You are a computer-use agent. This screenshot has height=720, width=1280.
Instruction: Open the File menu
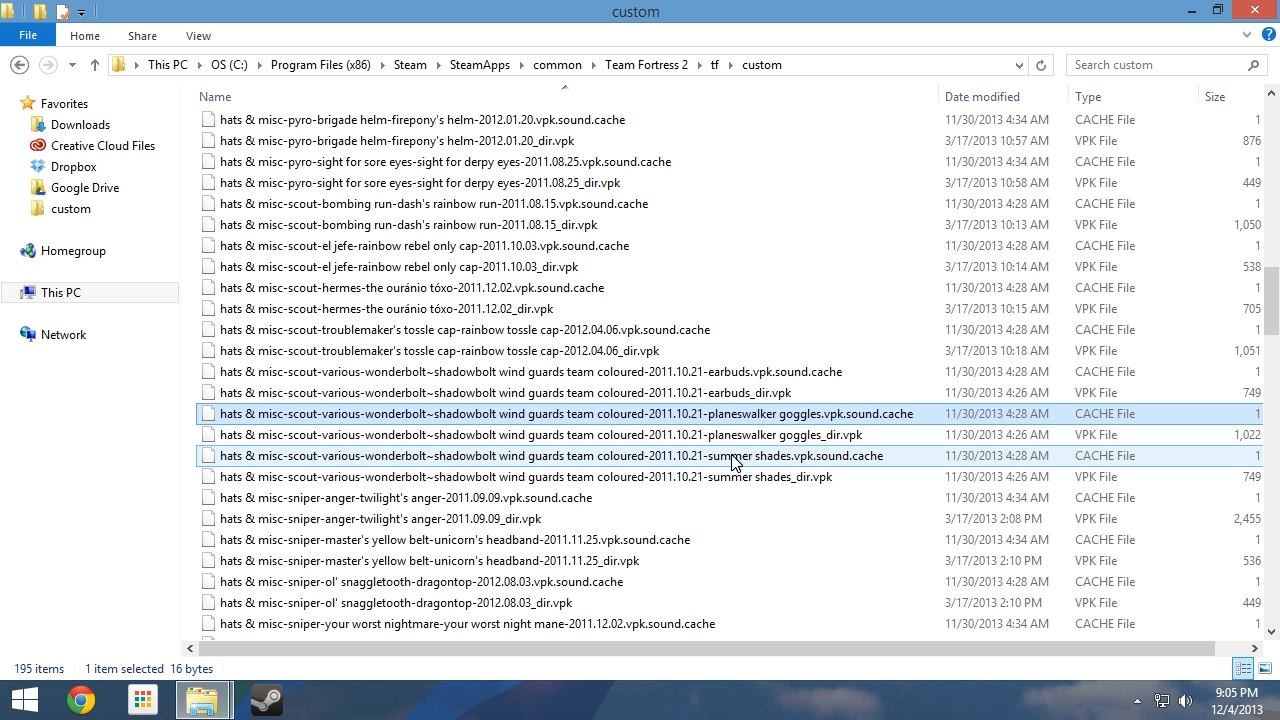(28, 35)
